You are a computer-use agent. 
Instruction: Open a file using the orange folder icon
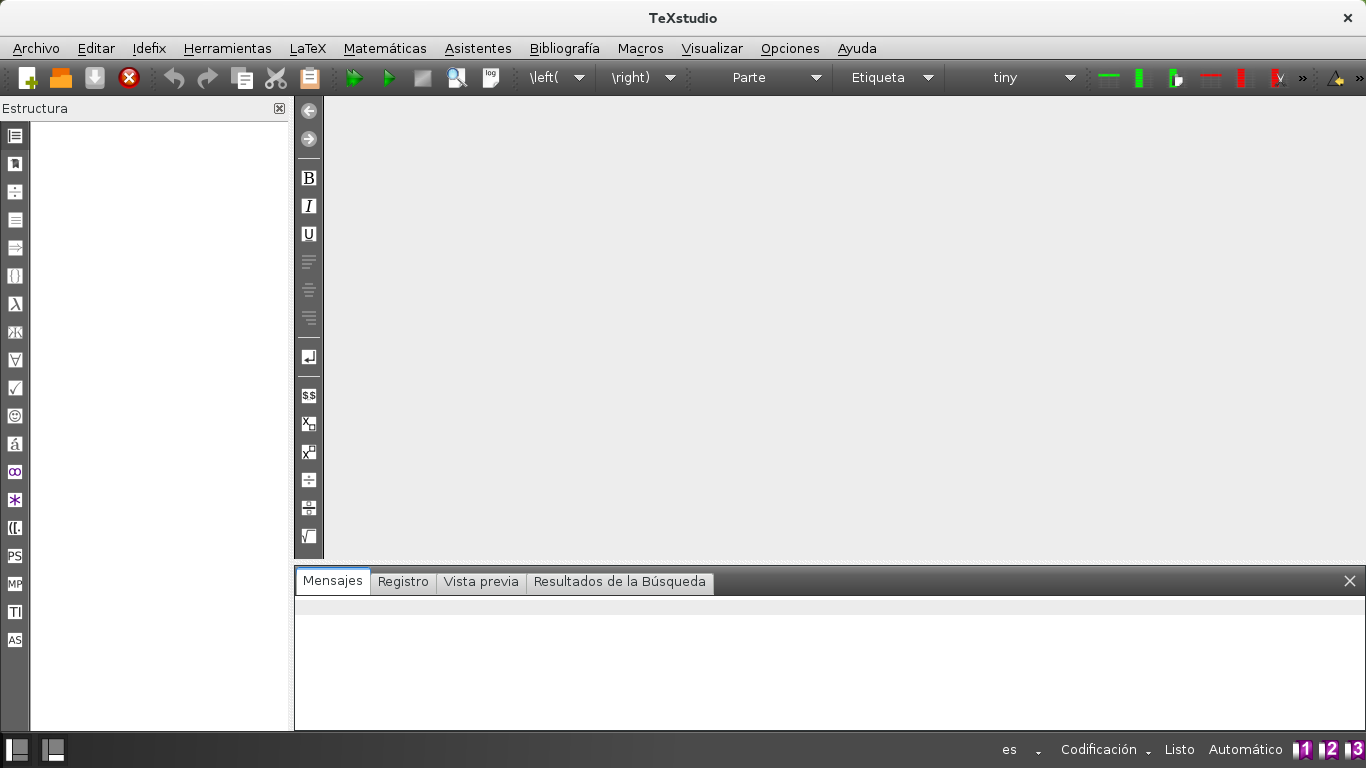61,78
